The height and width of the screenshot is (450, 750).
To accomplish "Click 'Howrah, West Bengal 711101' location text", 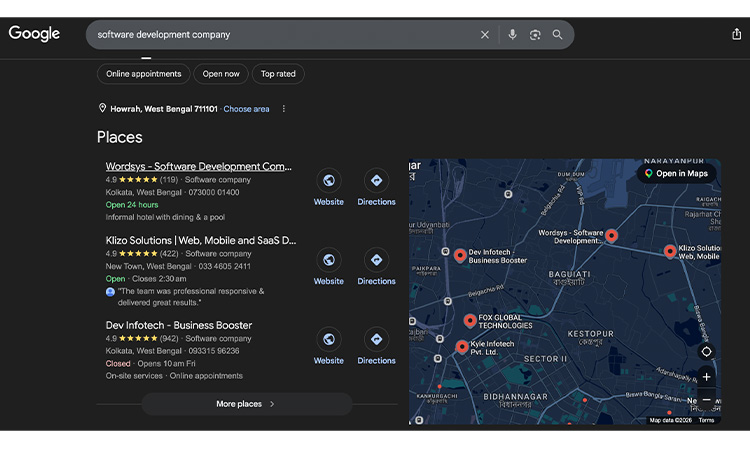I will pos(164,109).
